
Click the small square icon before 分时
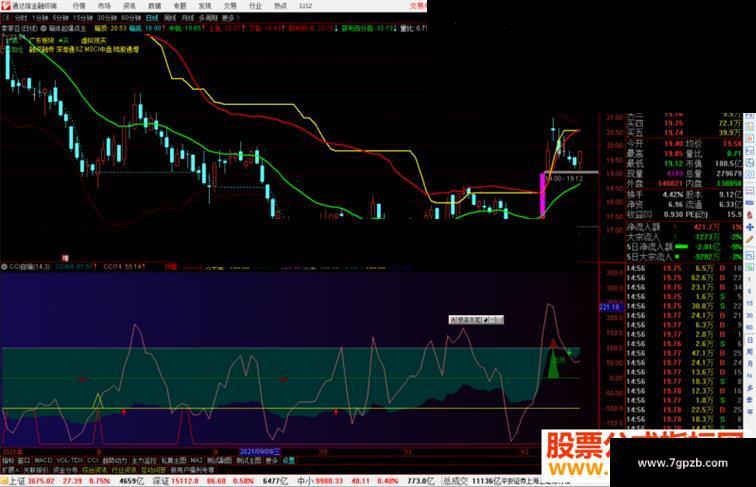point(6,18)
